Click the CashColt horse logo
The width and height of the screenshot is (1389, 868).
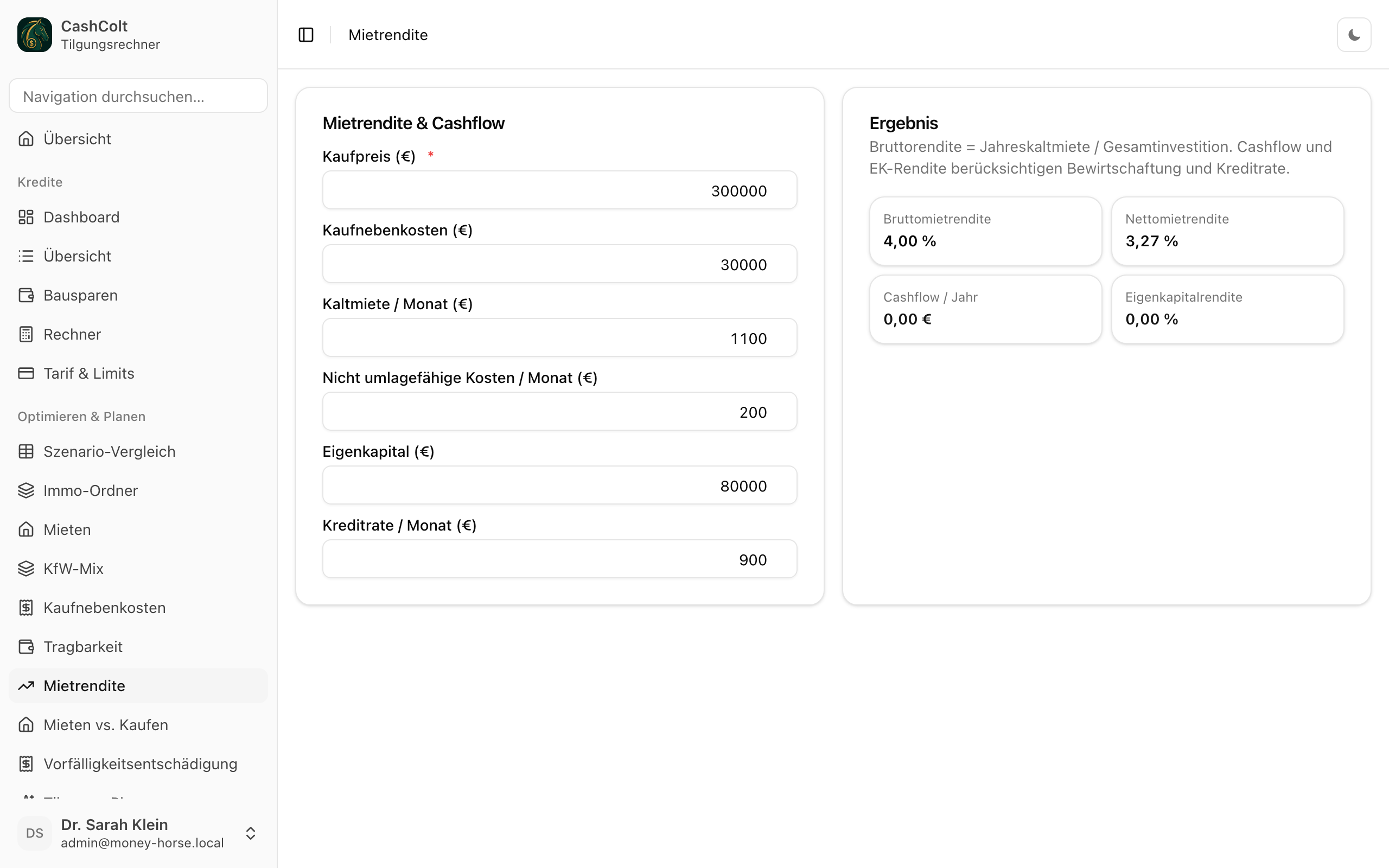coord(34,34)
